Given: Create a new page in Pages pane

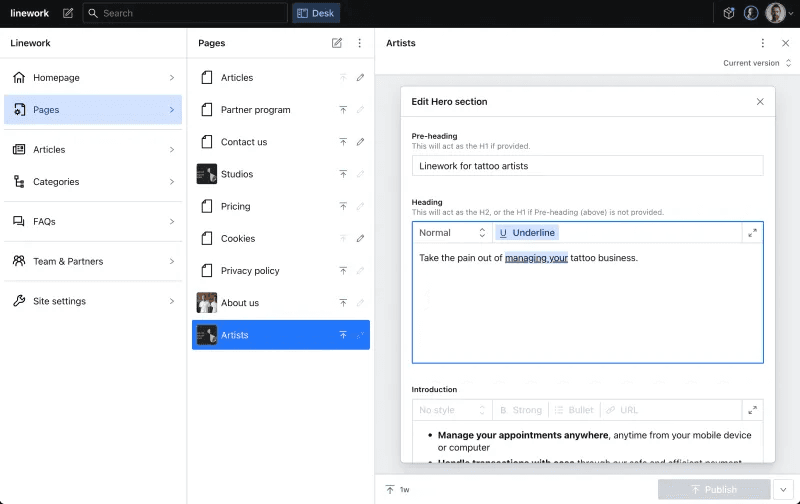Looking at the screenshot, I should coord(337,43).
